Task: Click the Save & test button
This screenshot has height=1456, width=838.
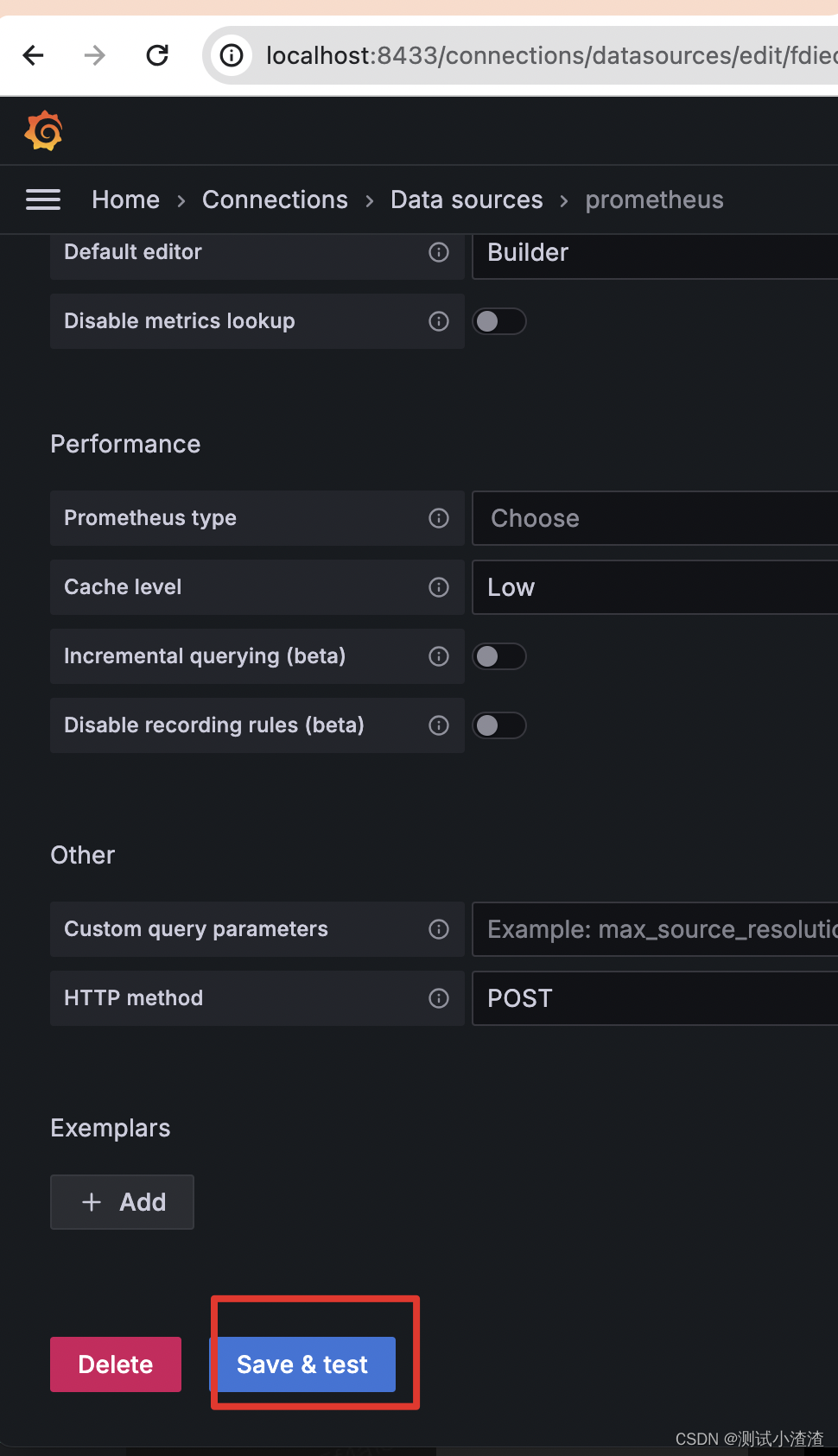Action: click(303, 1364)
